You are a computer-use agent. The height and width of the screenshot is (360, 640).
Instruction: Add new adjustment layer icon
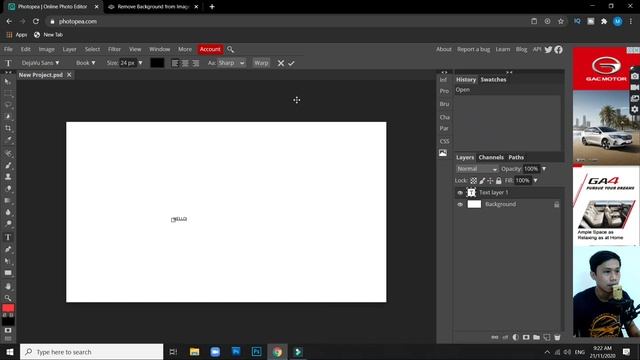[x=516, y=337]
